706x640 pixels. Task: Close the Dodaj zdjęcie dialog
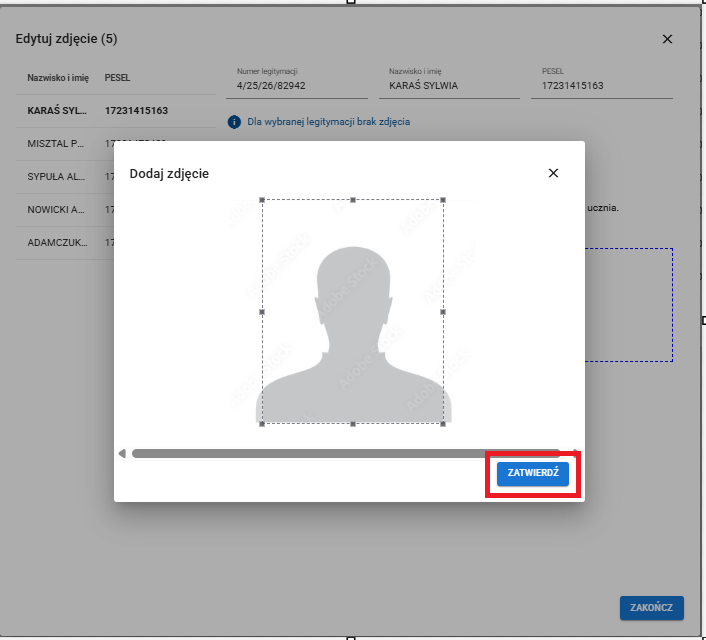point(553,173)
